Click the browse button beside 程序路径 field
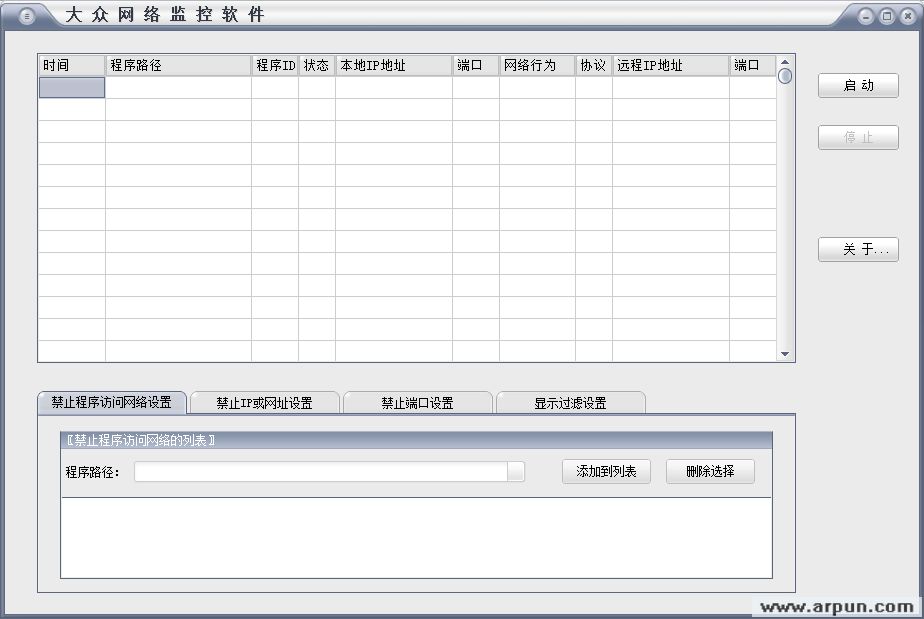This screenshot has height=619, width=924. [x=516, y=472]
